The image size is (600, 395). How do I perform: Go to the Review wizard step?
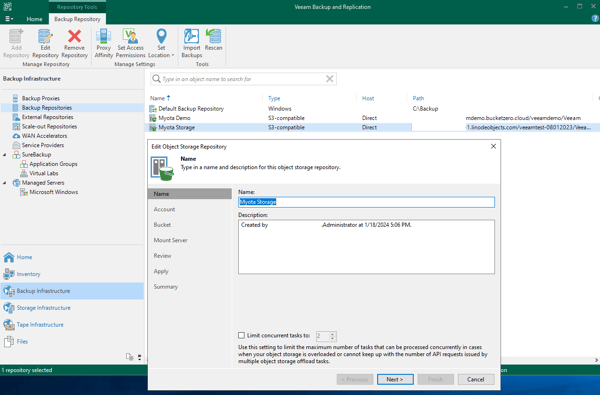162,256
